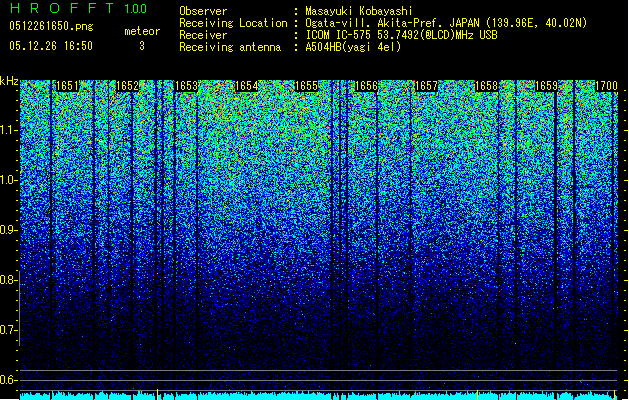Click the 0.8 kHz axis label
Screen dimensions: 629x400
tap(9, 280)
